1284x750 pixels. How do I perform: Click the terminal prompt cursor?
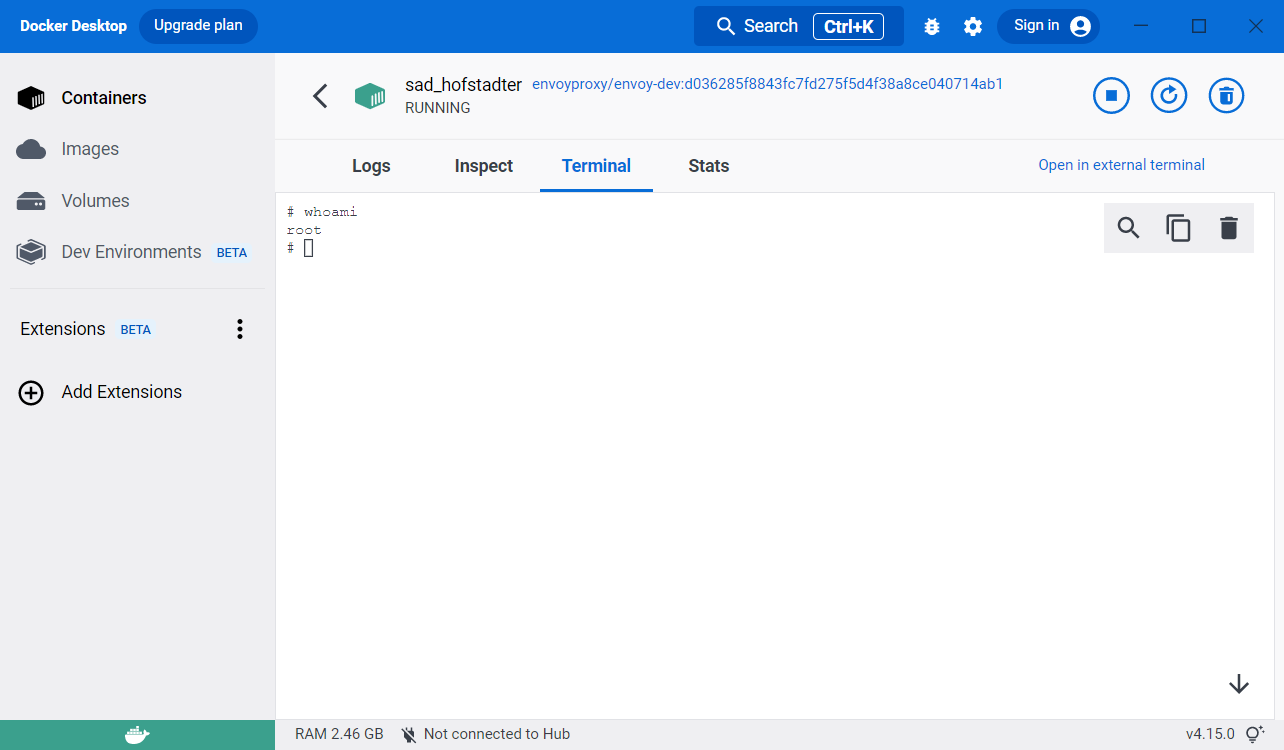[309, 248]
